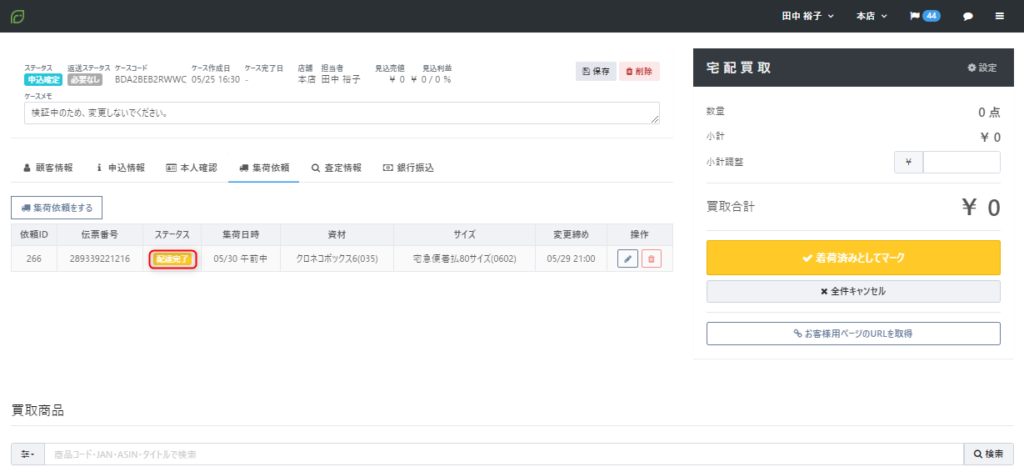Open the chat bubble messages icon

[x=968, y=16]
